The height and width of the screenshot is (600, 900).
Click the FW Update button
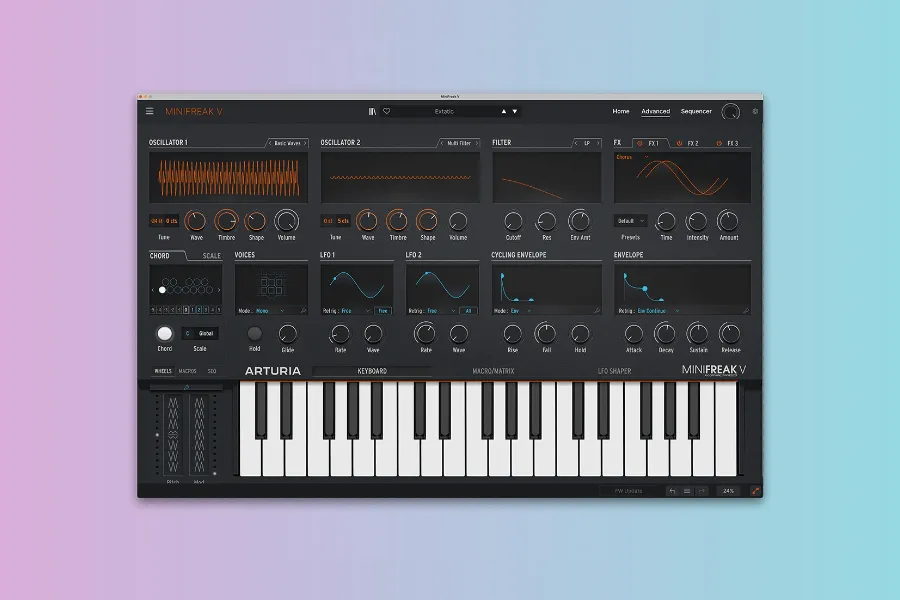click(x=629, y=491)
